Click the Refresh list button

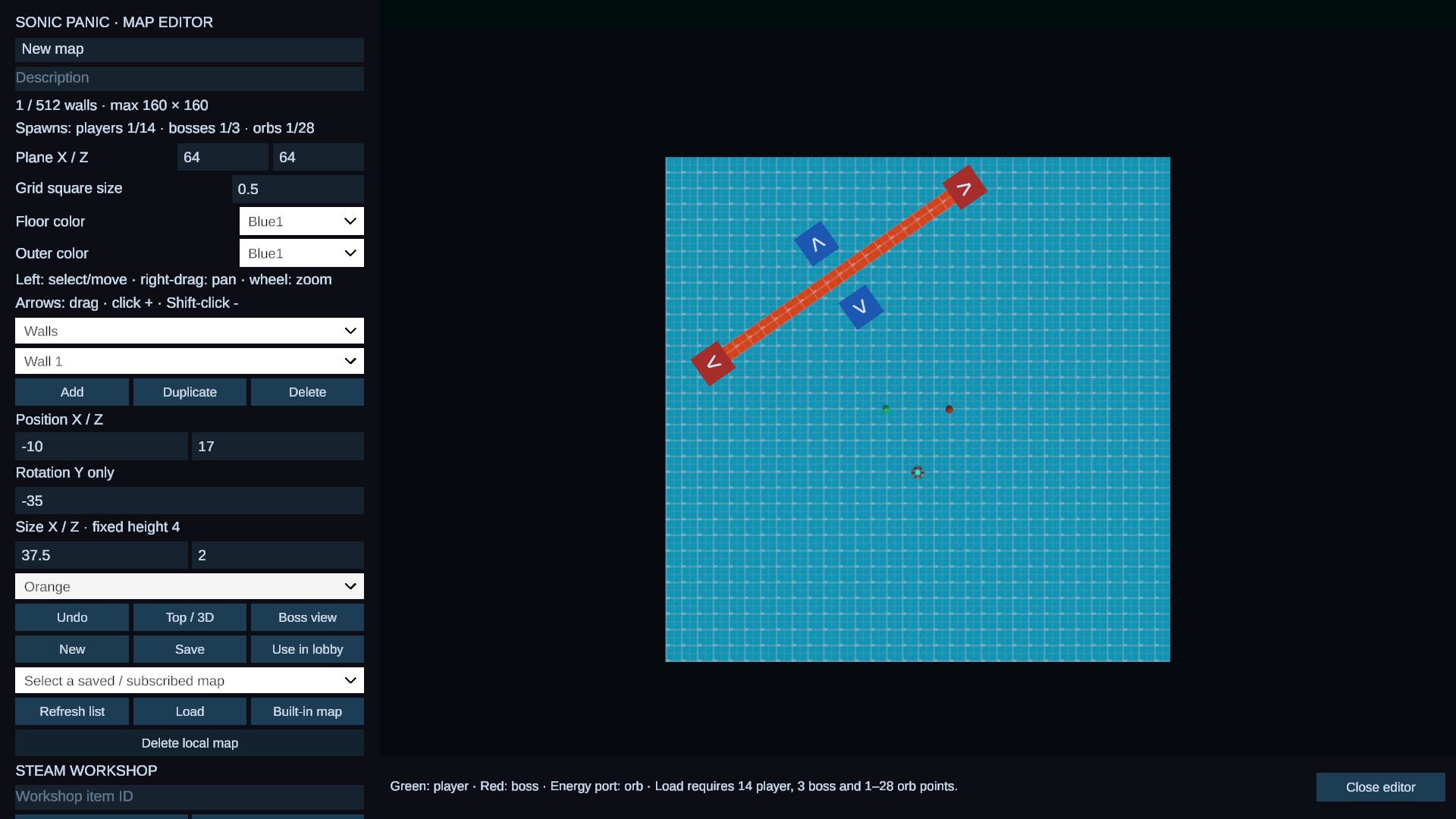[72, 711]
